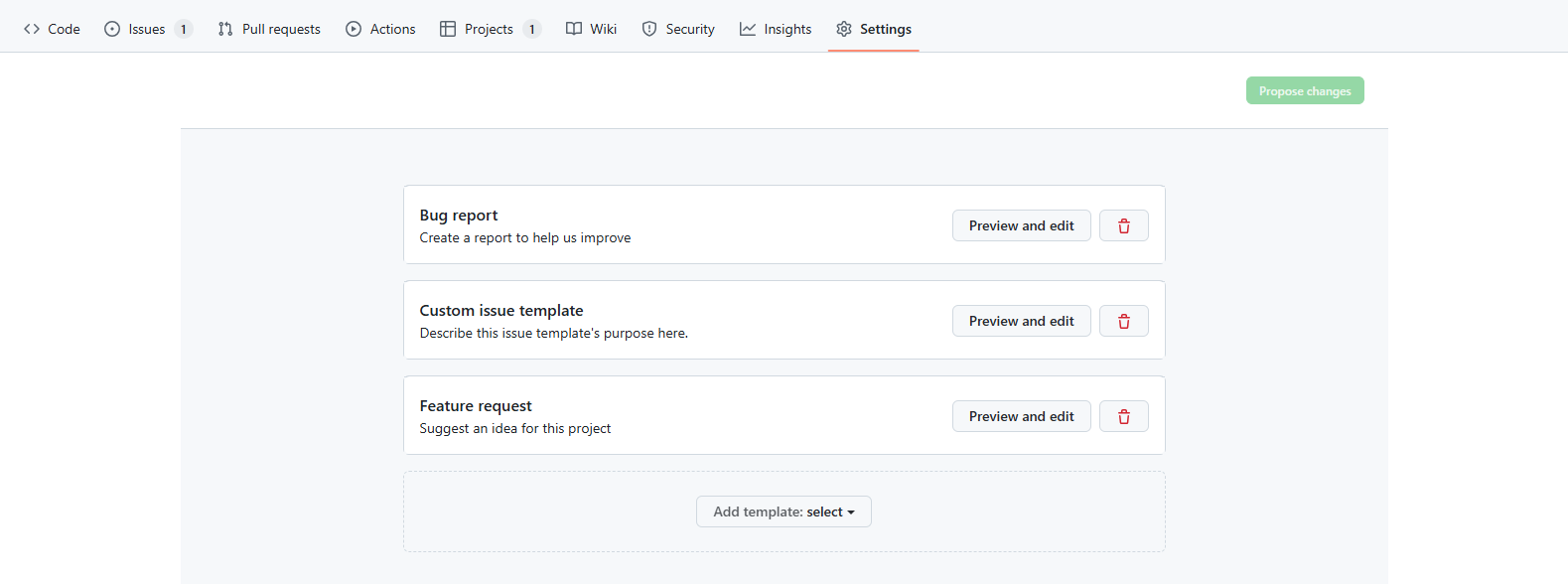
Task: Open the Pull requests tab
Action: 269,29
